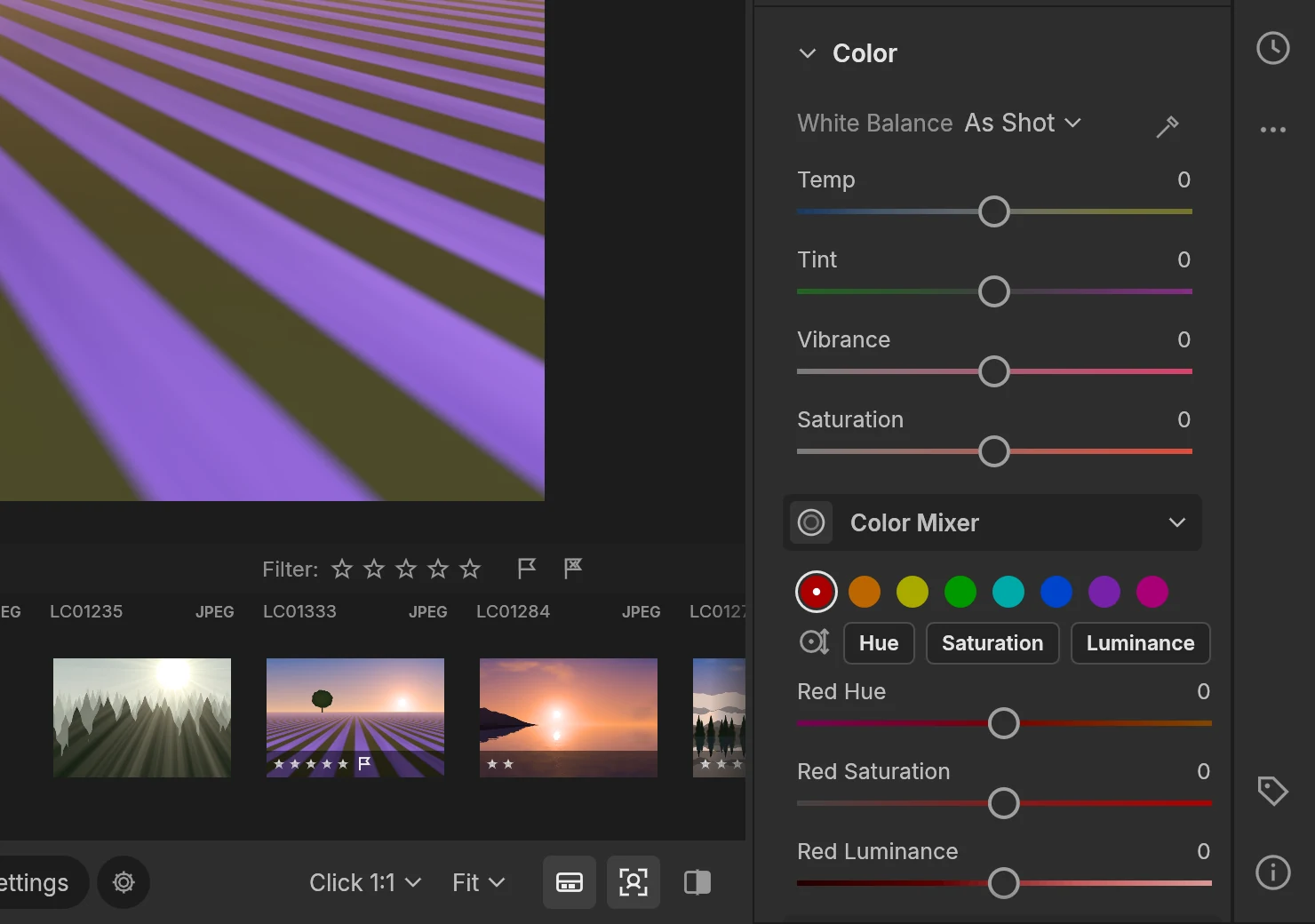Open the Color Mixer mode dropdown
1315x924 pixels.
(1177, 522)
